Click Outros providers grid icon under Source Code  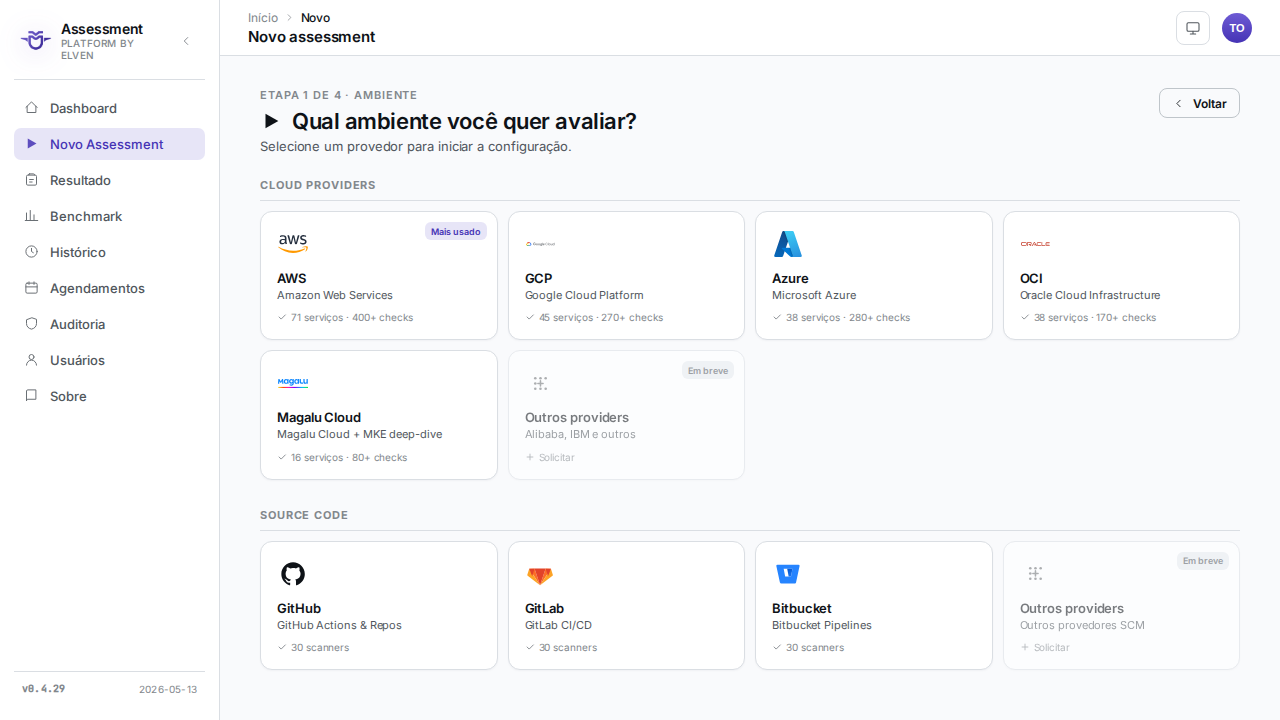tap(1035, 573)
